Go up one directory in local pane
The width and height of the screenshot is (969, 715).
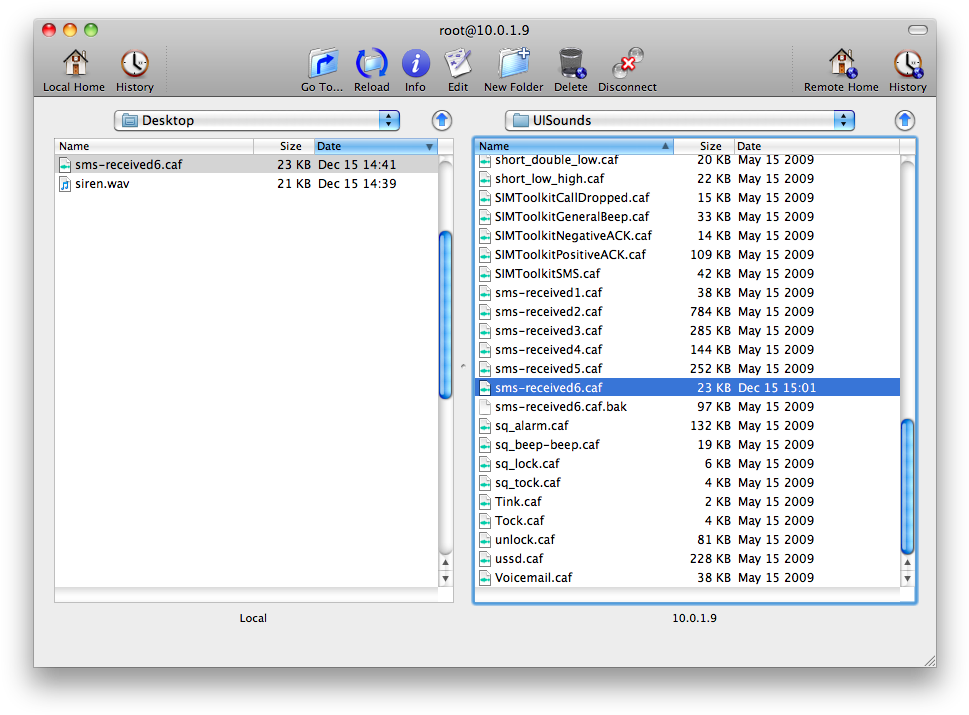click(441, 120)
